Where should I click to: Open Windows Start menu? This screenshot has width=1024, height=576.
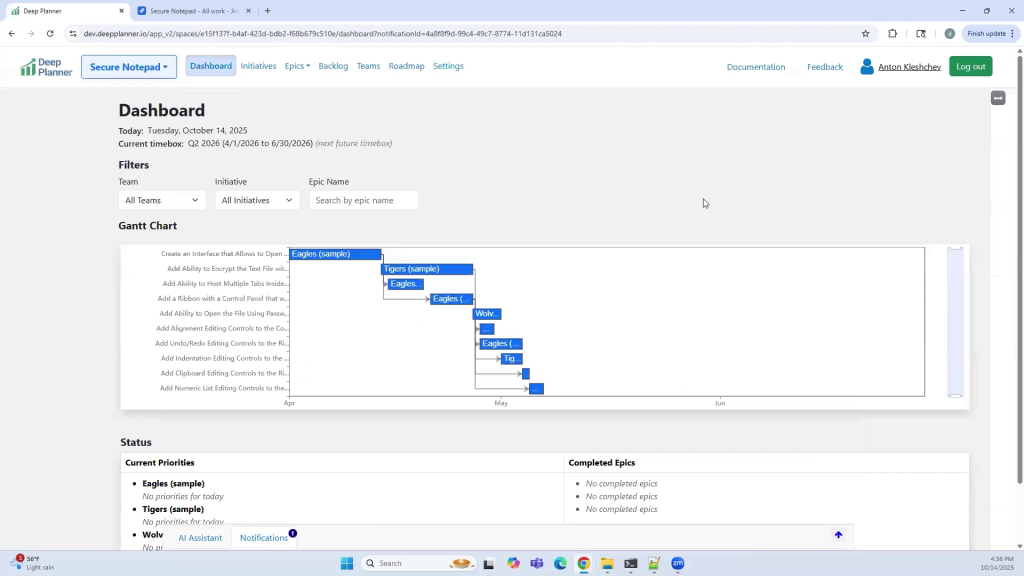point(346,563)
